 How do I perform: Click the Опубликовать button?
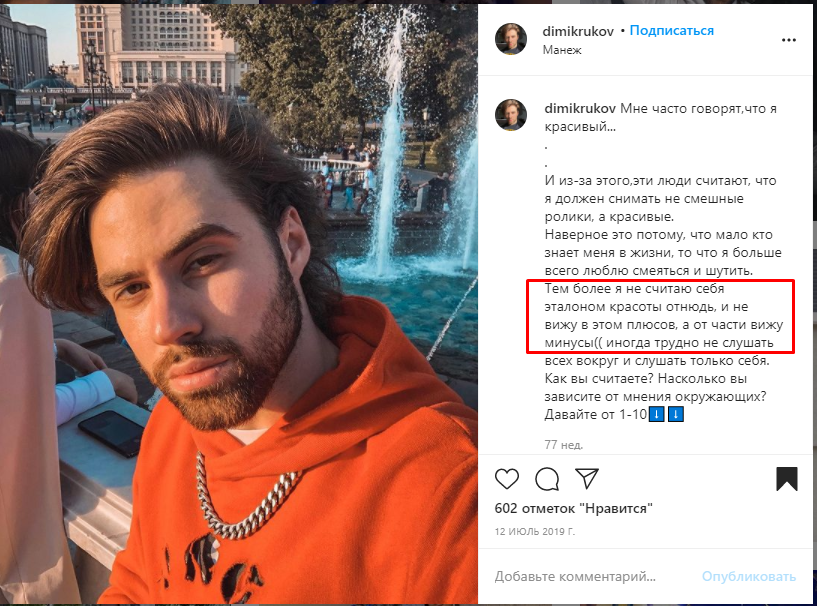(749, 576)
